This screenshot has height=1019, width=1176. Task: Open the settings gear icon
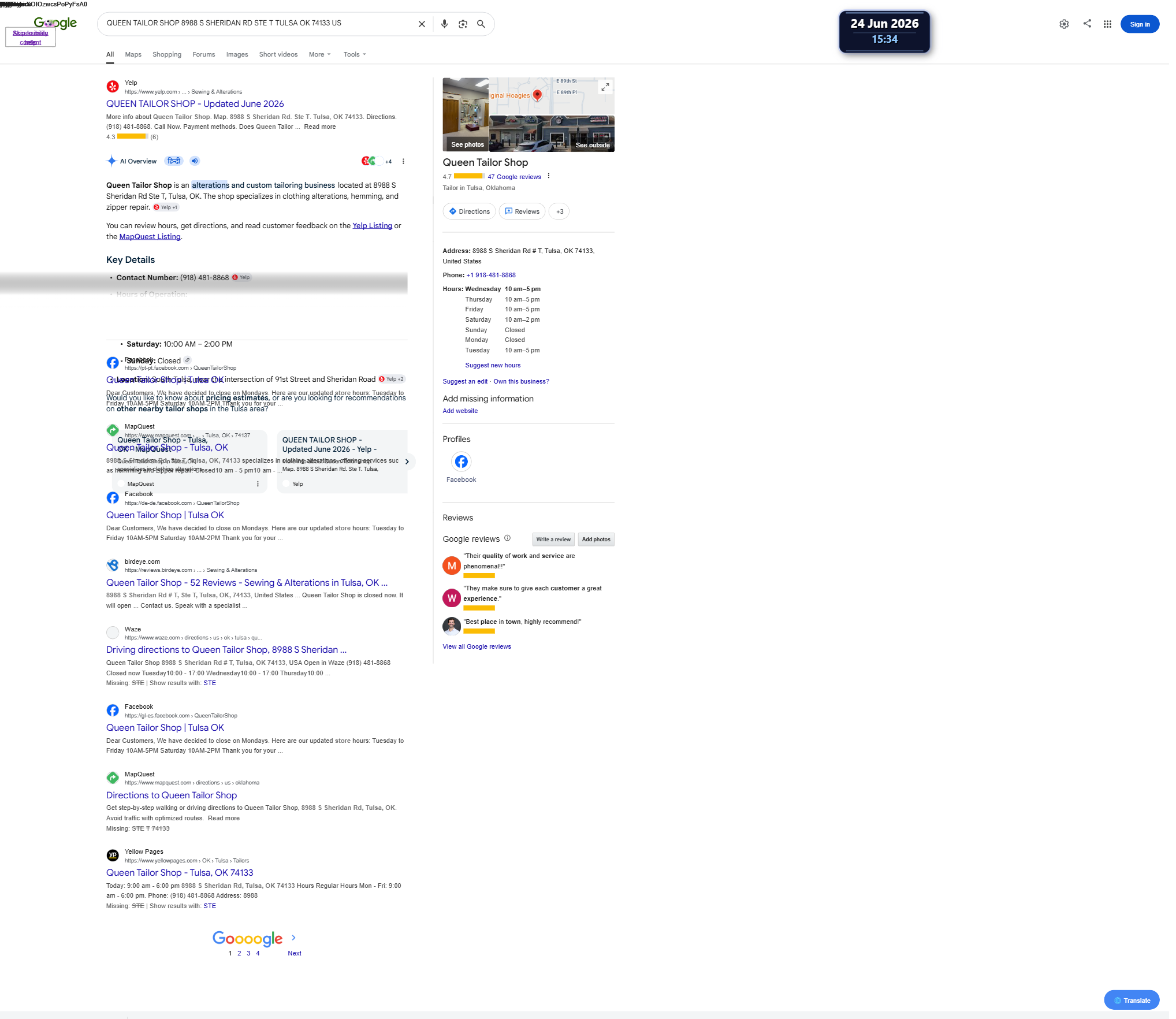1064,24
